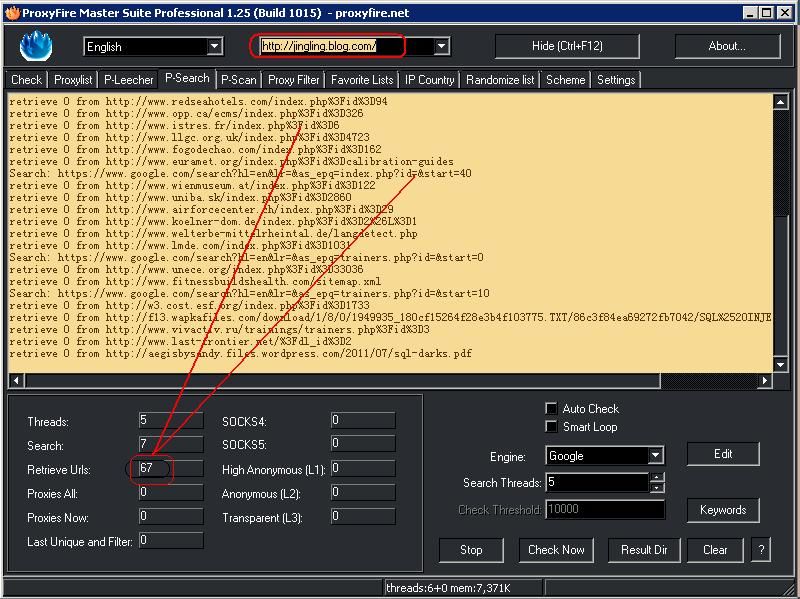Click the Check Now button
This screenshot has width=800, height=599.
(556, 550)
